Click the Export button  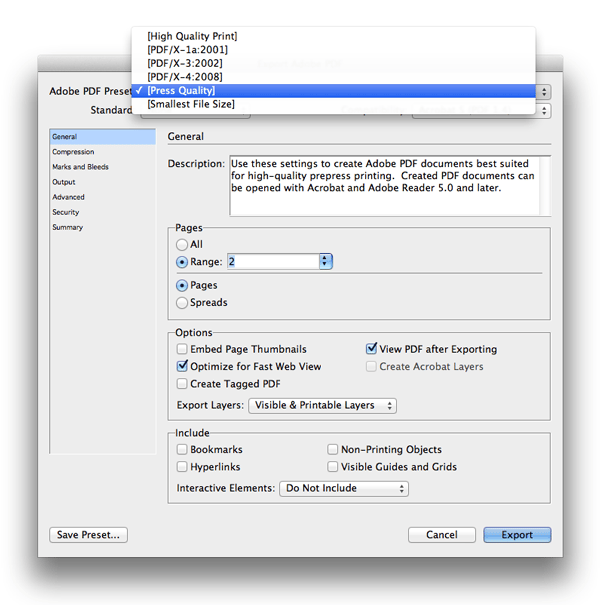pos(517,535)
